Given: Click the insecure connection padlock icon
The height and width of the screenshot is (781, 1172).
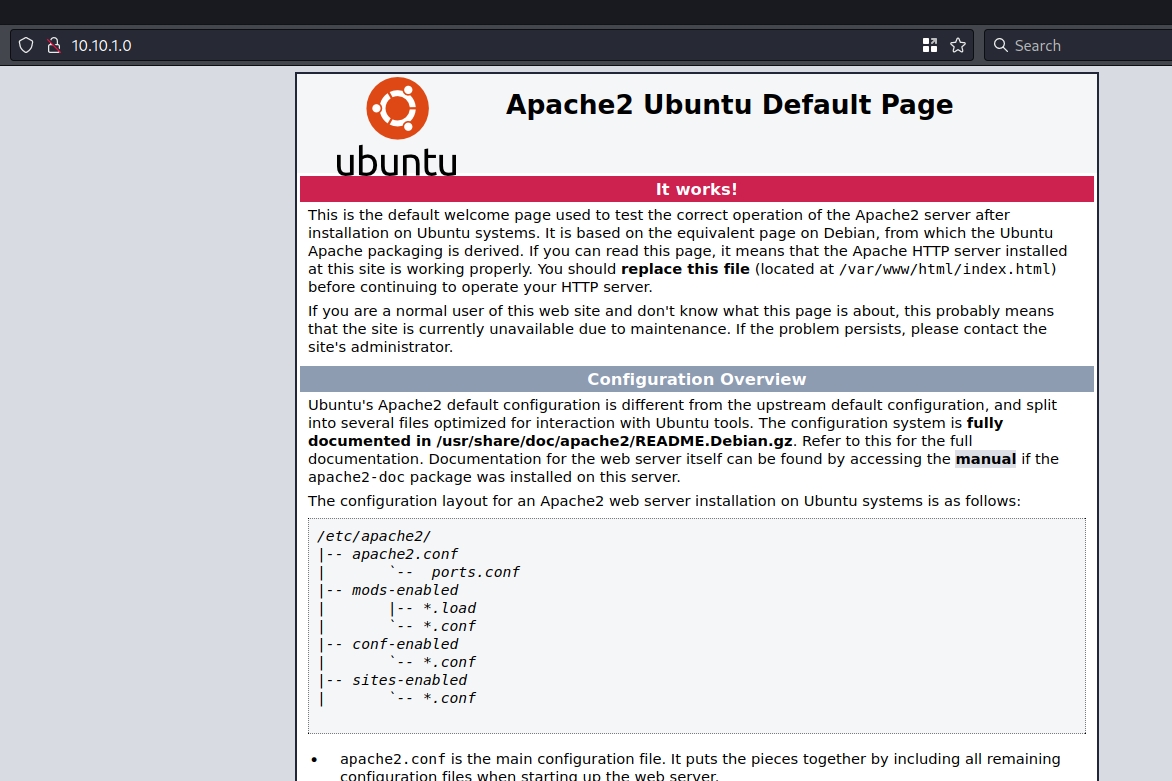Looking at the screenshot, I should (54, 45).
